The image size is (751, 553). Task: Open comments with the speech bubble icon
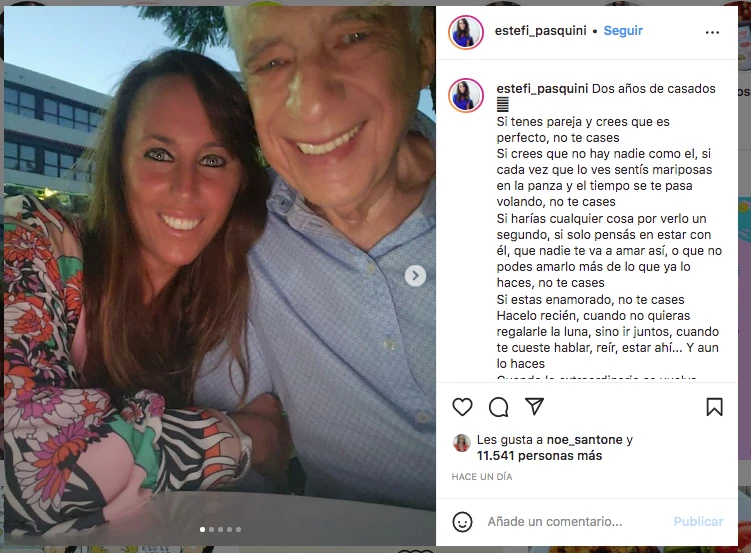pos(499,407)
